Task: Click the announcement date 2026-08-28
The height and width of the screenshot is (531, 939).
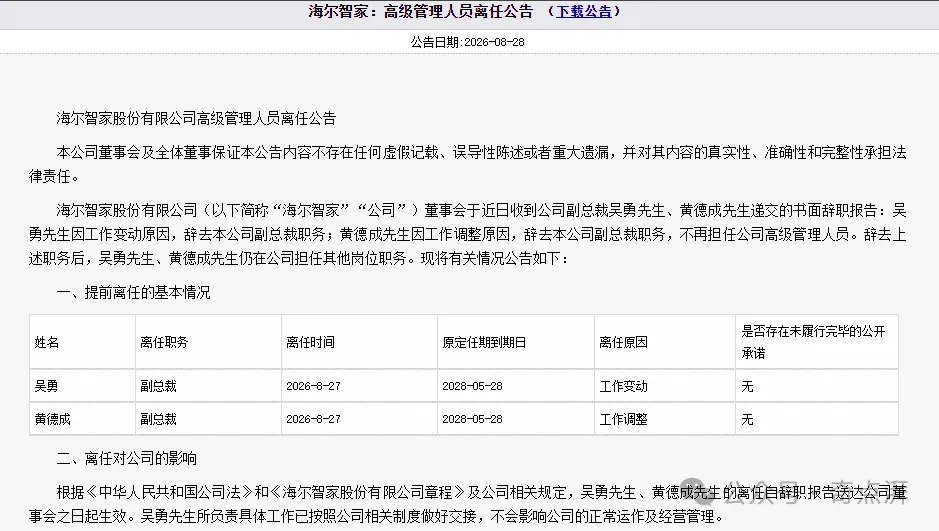Action: tap(494, 43)
